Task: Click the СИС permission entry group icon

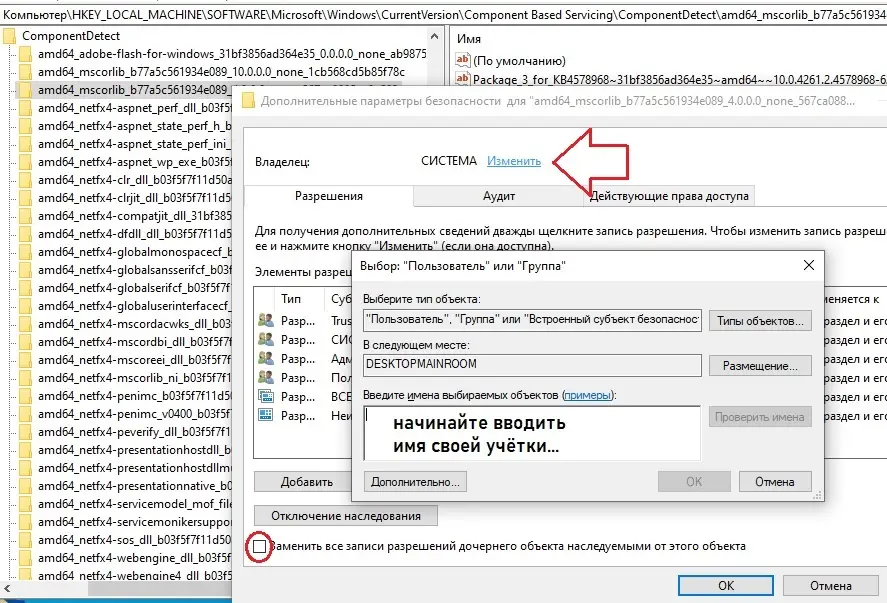Action: (x=266, y=339)
